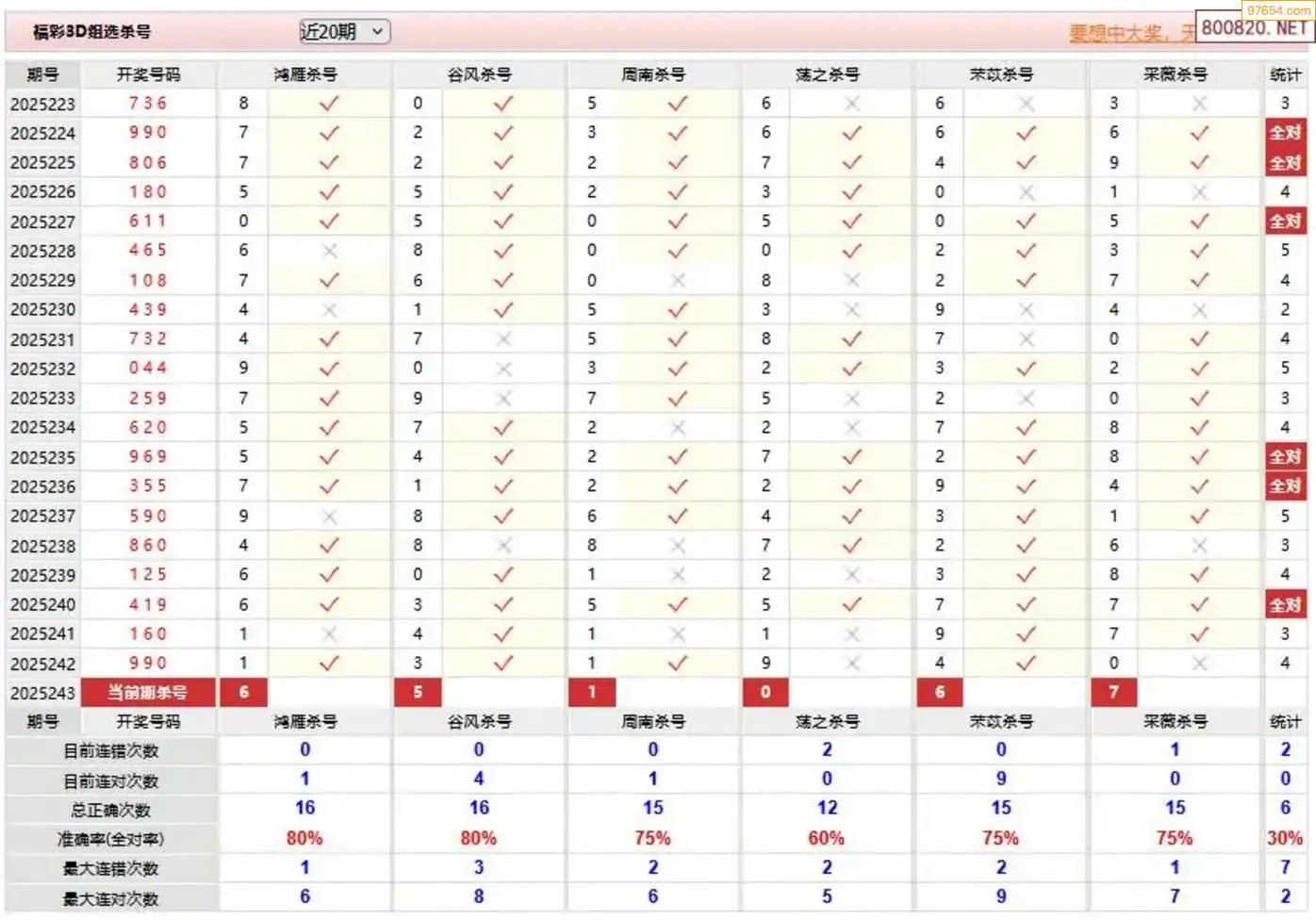1316x920 pixels.
Task: Select period number 2025242
Action: tap(42, 664)
